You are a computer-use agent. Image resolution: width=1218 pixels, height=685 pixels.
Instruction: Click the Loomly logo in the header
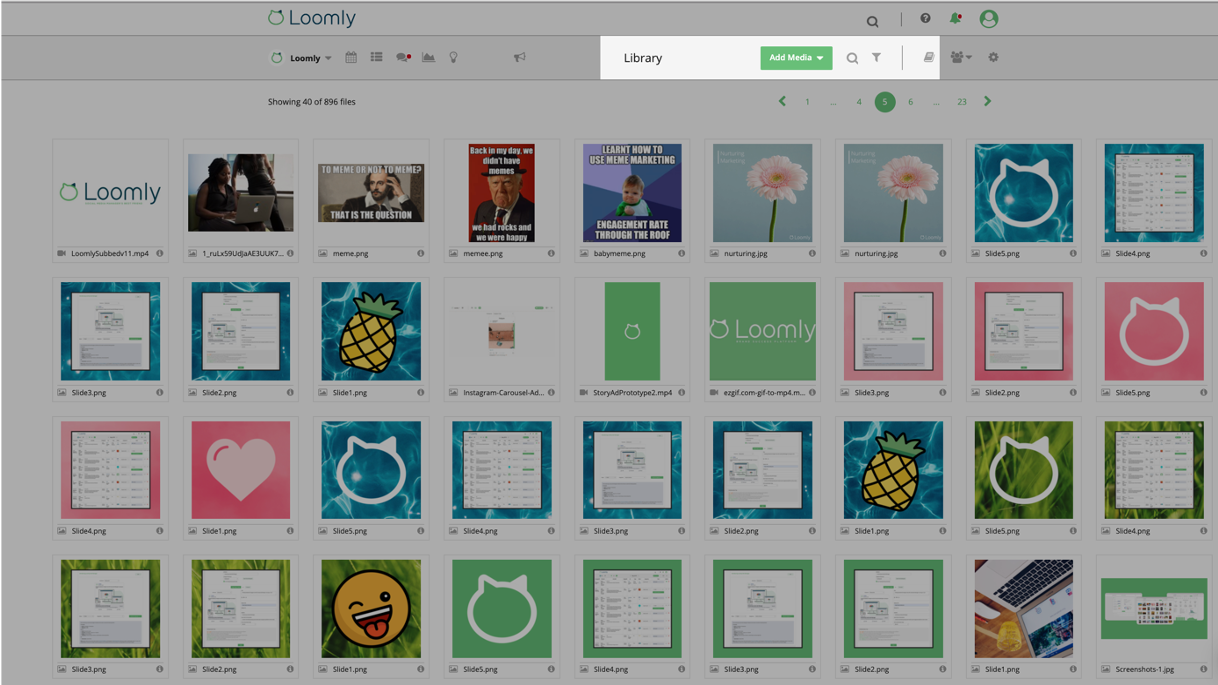[312, 18]
